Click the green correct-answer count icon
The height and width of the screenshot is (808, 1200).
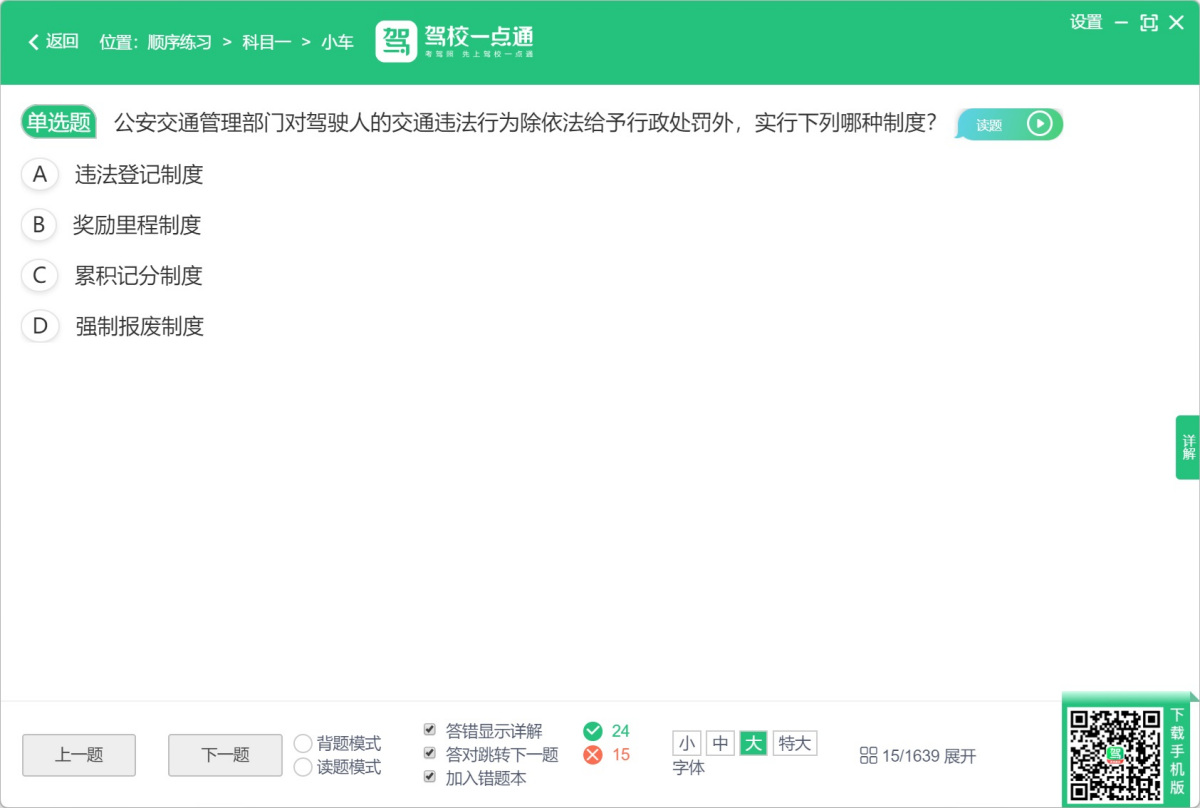[x=594, y=731]
